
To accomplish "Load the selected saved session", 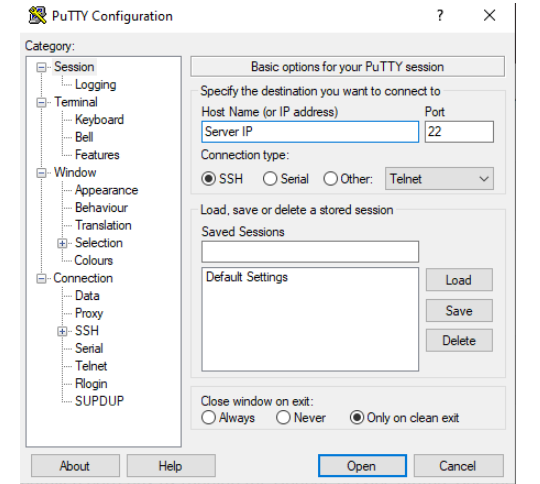I will (x=459, y=280).
